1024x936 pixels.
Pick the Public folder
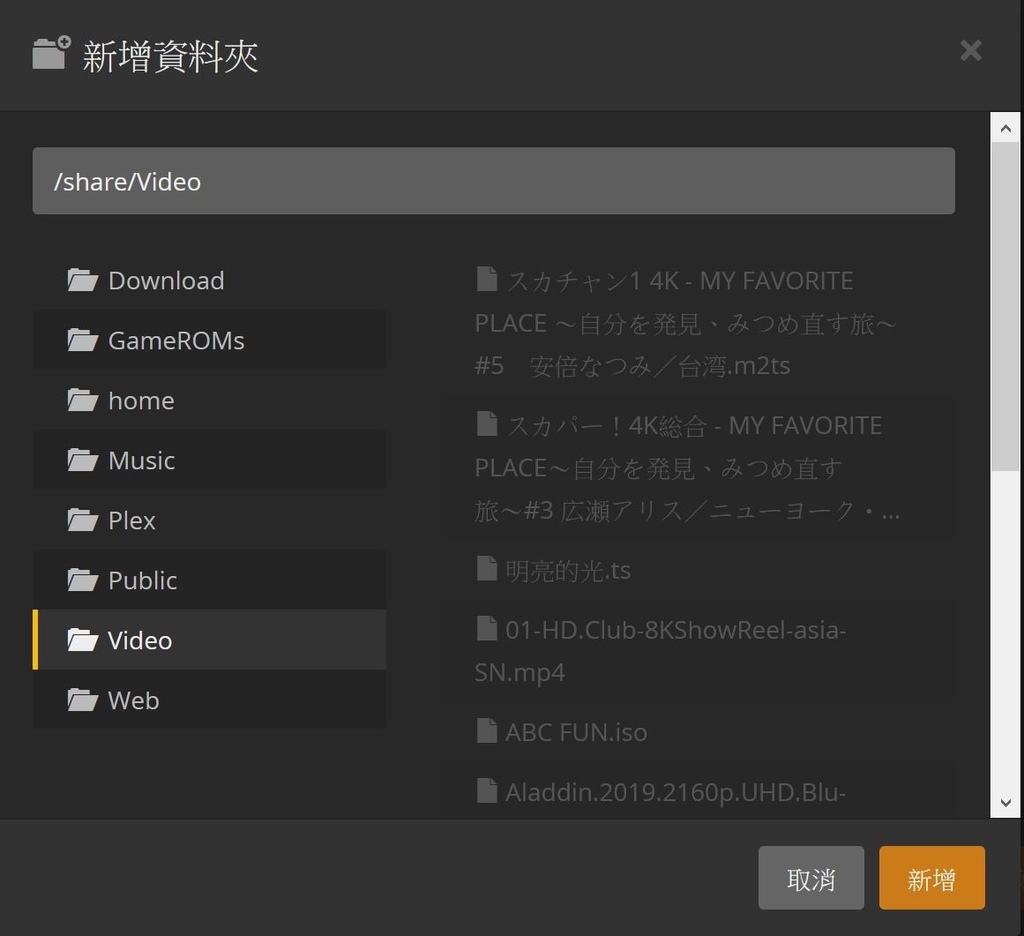pyautogui.click(x=209, y=580)
